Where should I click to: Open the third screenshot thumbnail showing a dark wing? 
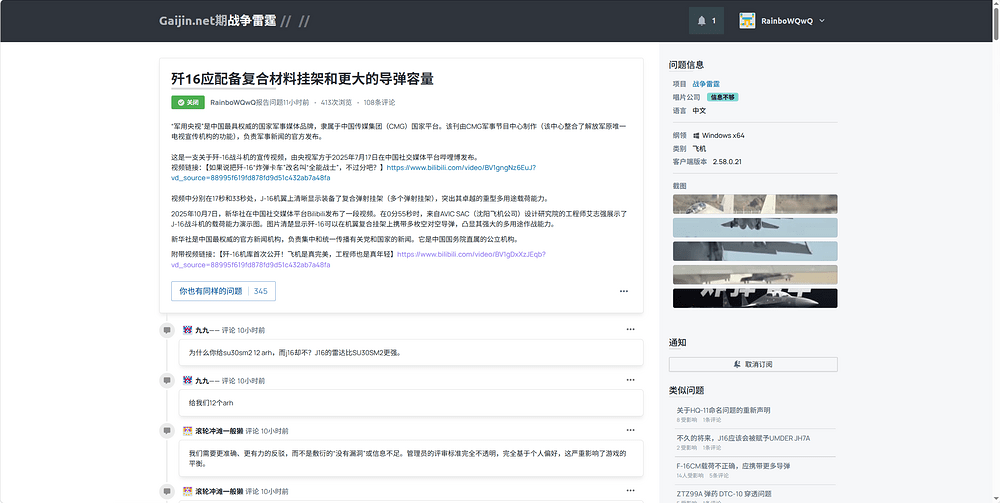click(x=755, y=251)
